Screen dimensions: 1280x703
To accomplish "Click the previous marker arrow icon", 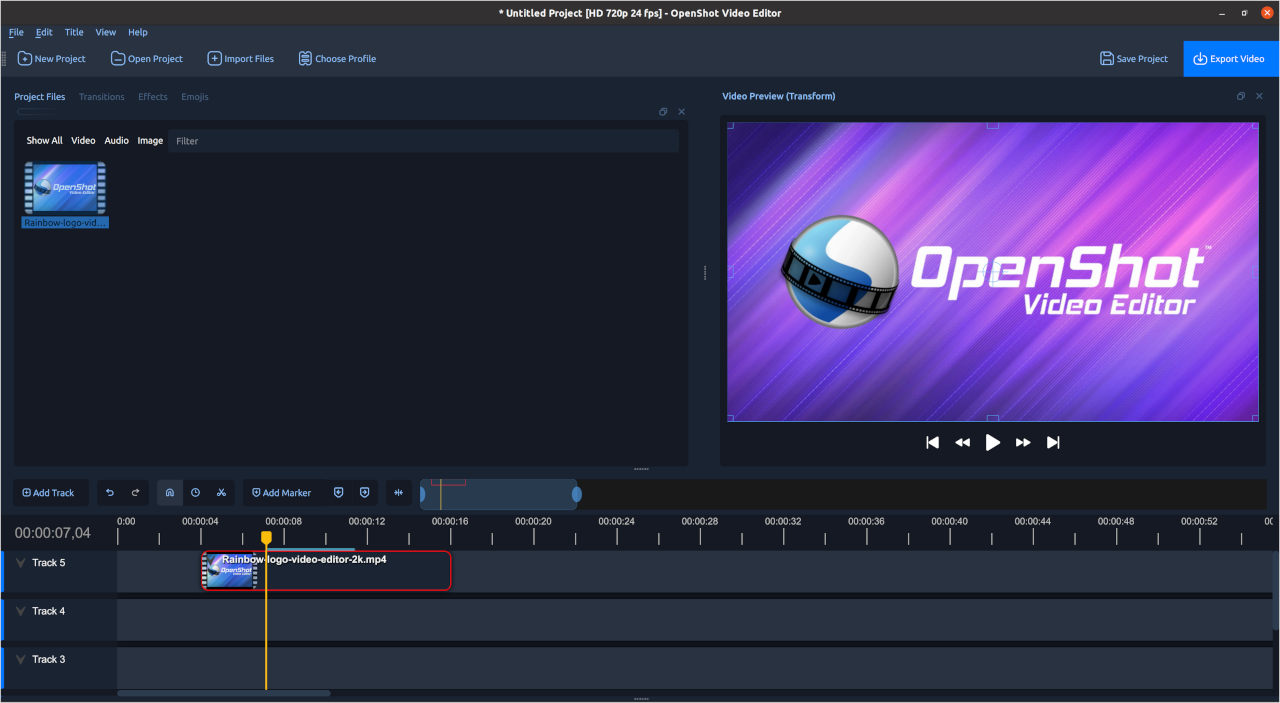I will [338, 492].
